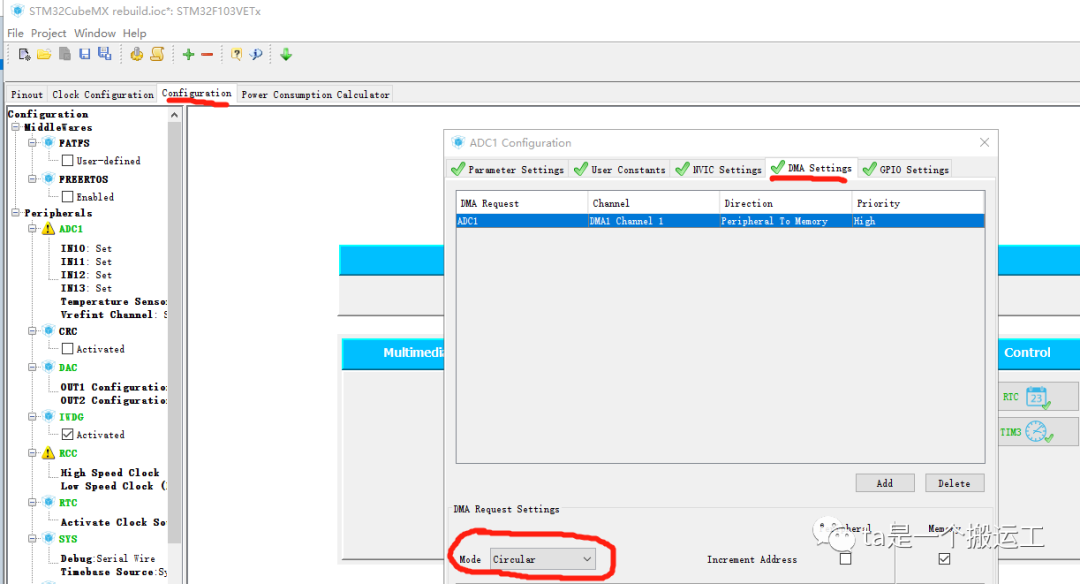Viewport: 1080px width, 584px height.
Task: Collapse the FATFS tree expander
Action: (32, 143)
